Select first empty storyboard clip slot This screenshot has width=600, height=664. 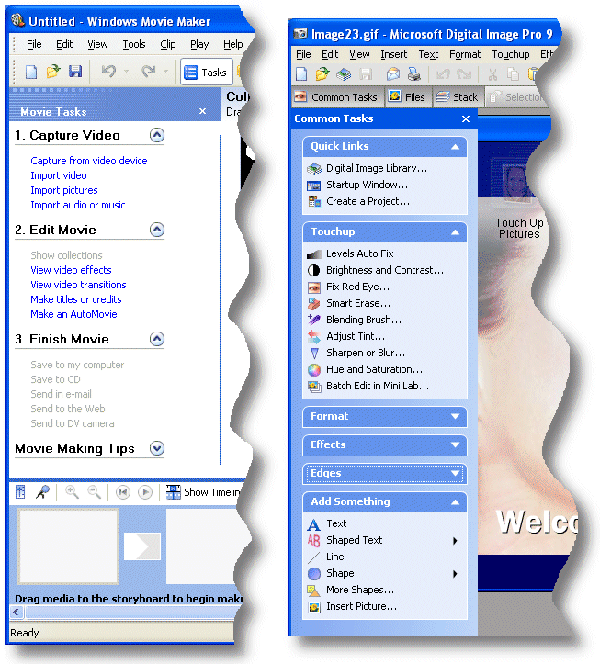click(x=68, y=546)
